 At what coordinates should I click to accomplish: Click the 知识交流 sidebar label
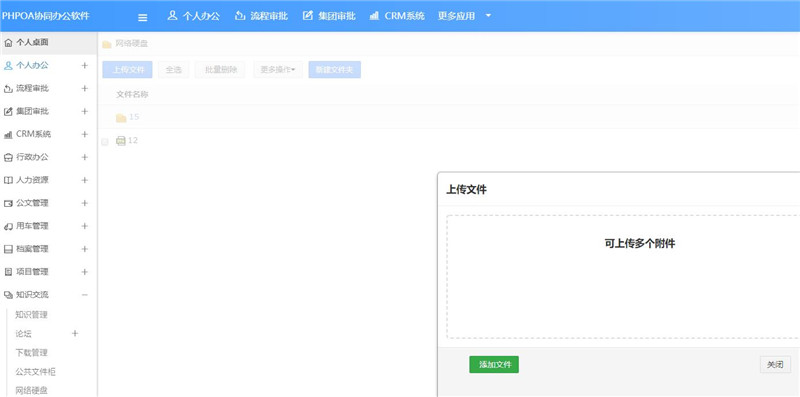[x=33, y=295]
